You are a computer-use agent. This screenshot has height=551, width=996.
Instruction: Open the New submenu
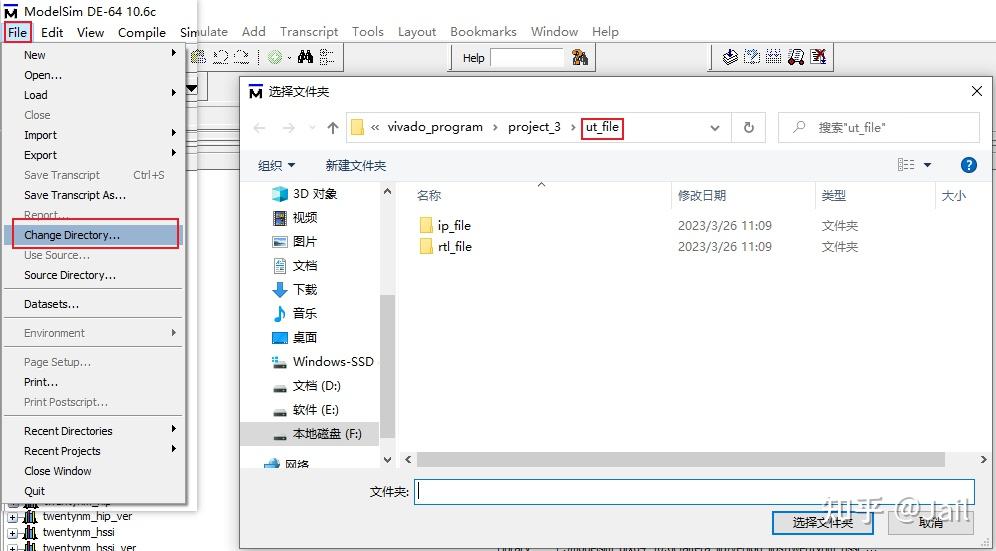tap(94, 55)
